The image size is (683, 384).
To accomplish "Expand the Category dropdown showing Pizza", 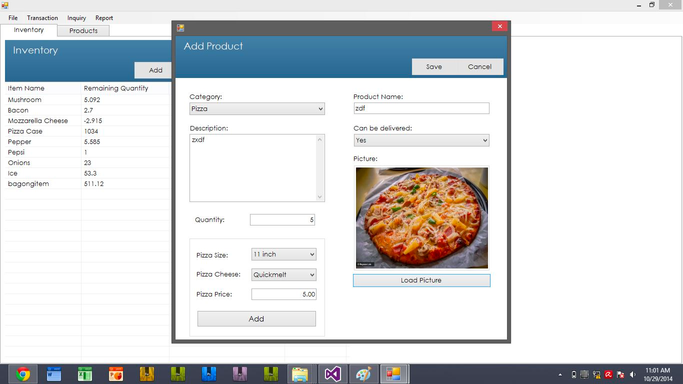I will (x=257, y=109).
